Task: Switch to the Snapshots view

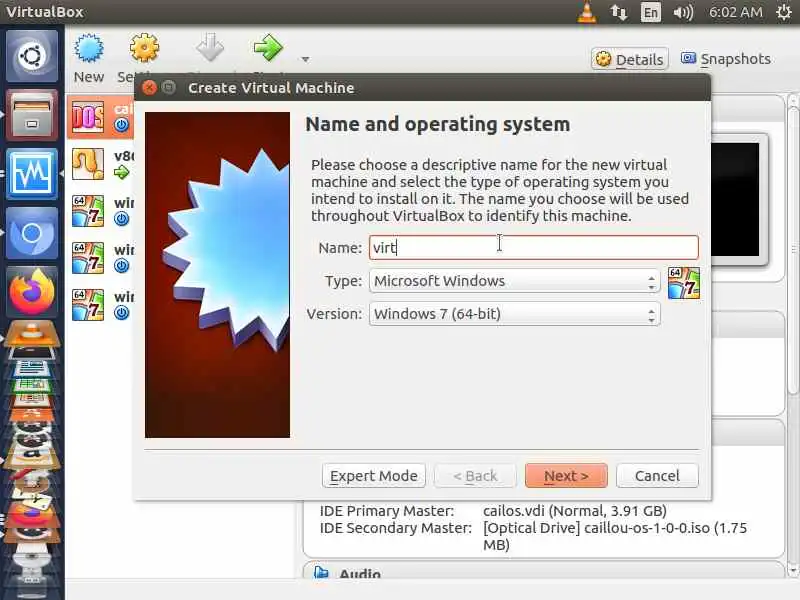Action: (726, 59)
